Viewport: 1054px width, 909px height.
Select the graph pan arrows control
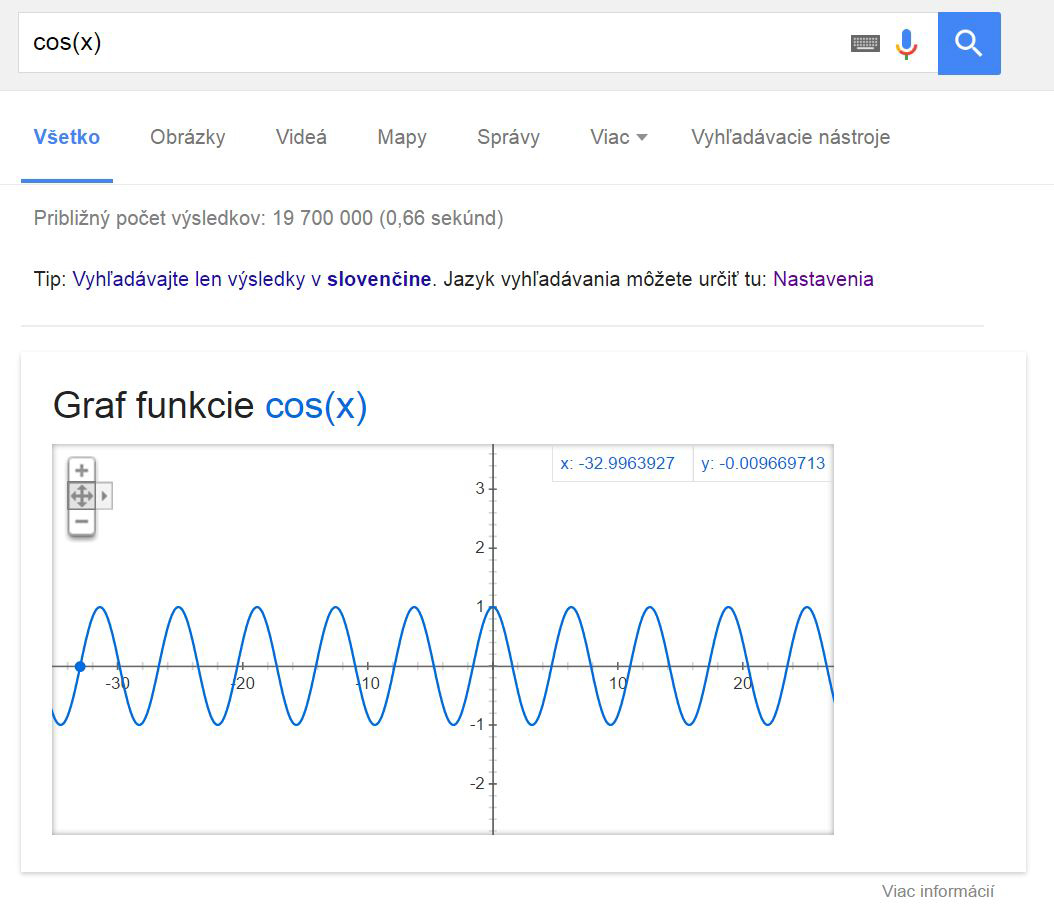coord(81,496)
